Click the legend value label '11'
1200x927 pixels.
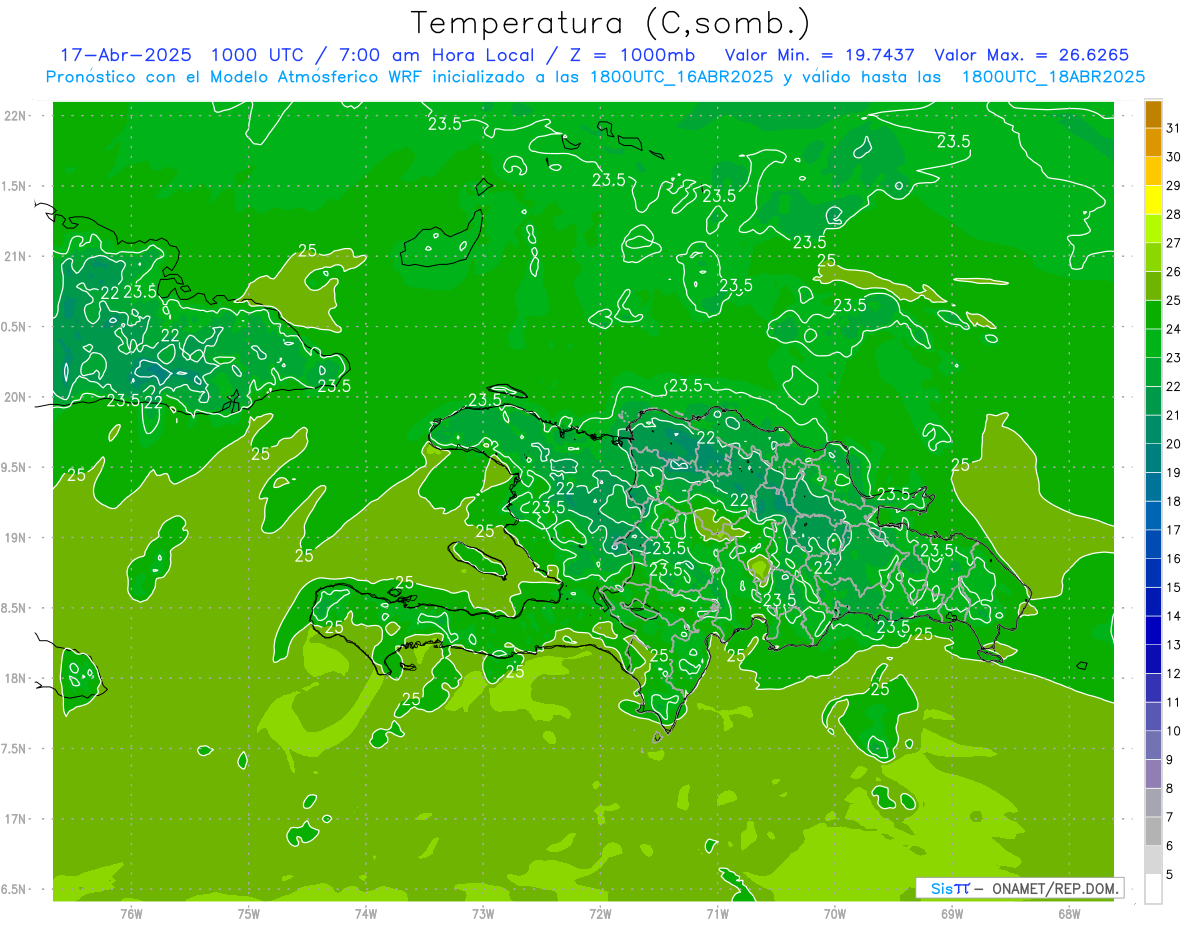click(1174, 703)
